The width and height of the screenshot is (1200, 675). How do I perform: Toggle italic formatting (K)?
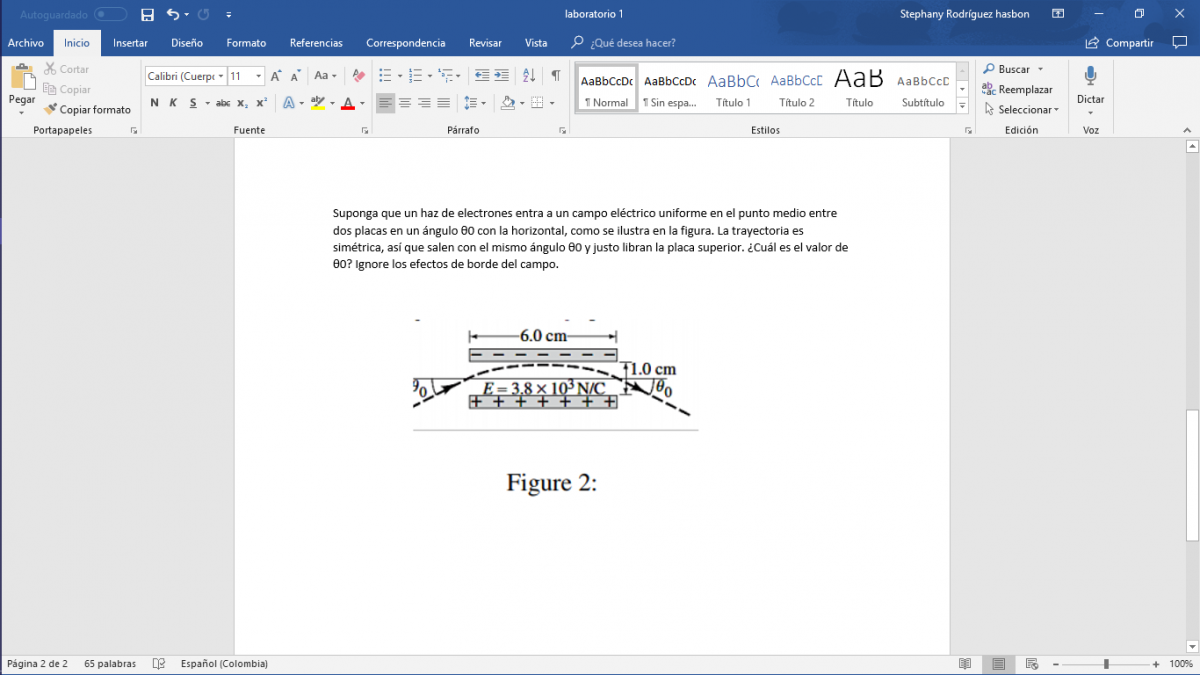(173, 103)
